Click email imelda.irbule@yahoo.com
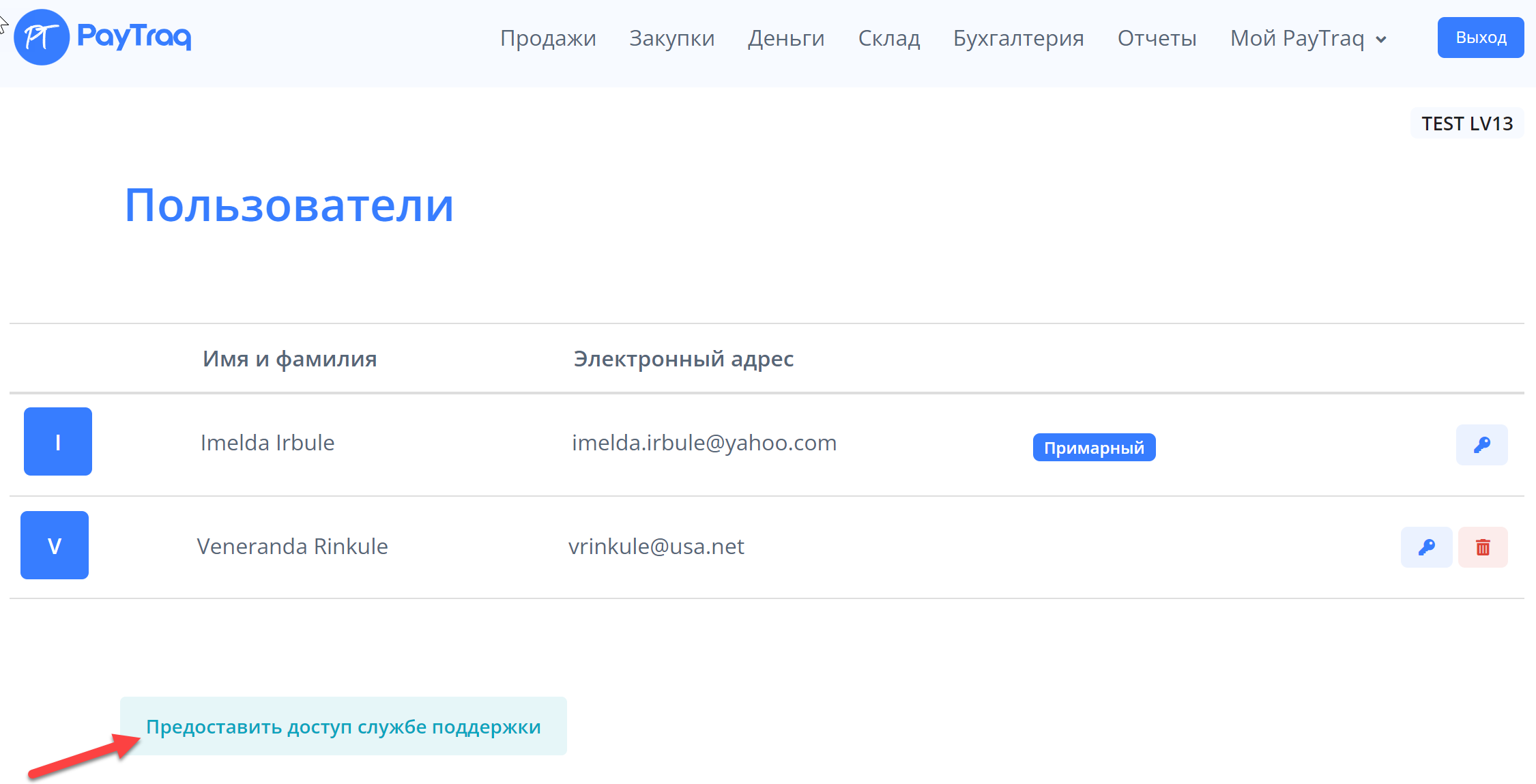 [x=704, y=443]
